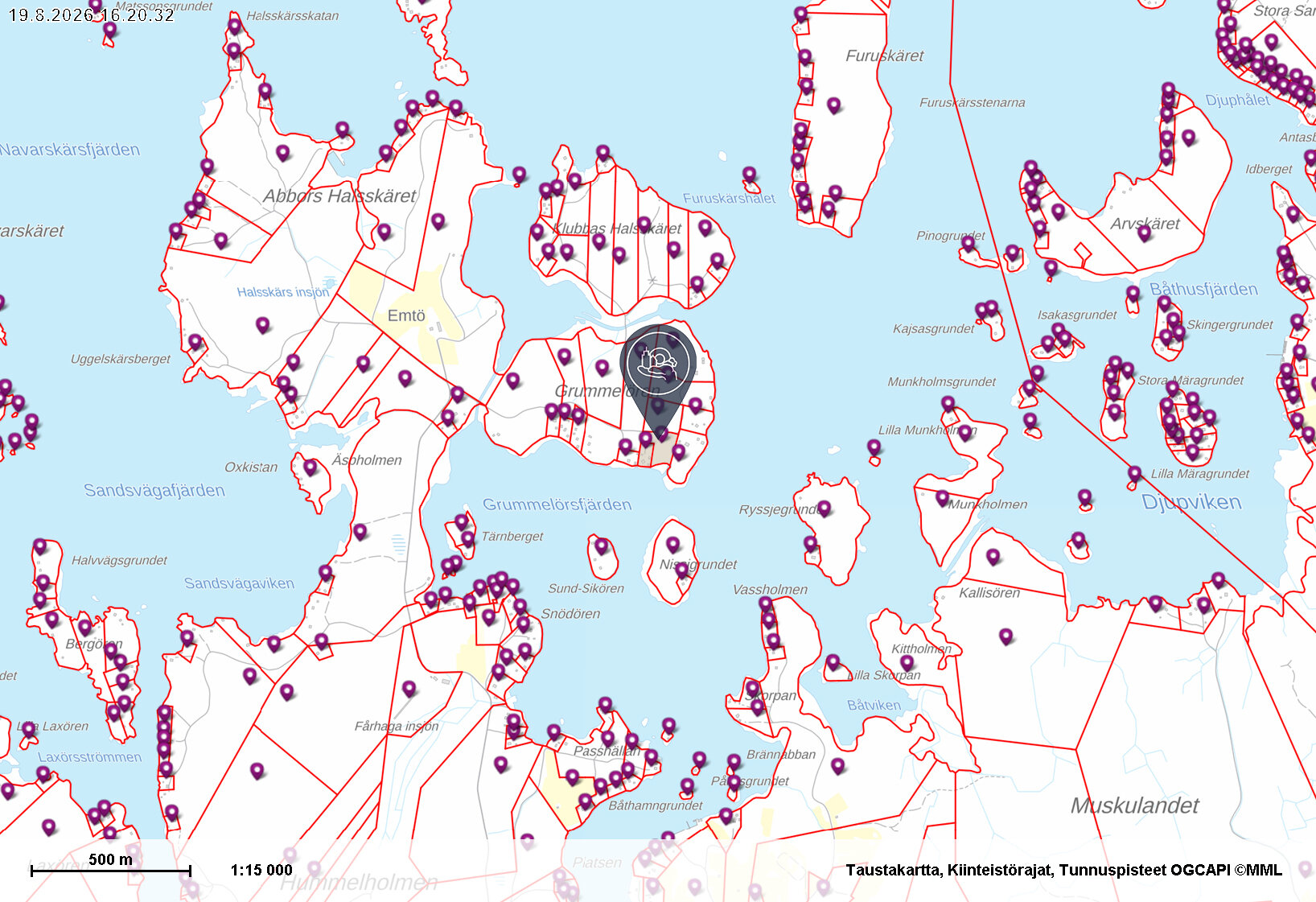Select the Snödören label
The width and height of the screenshot is (1316, 902).
click(x=570, y=614)
